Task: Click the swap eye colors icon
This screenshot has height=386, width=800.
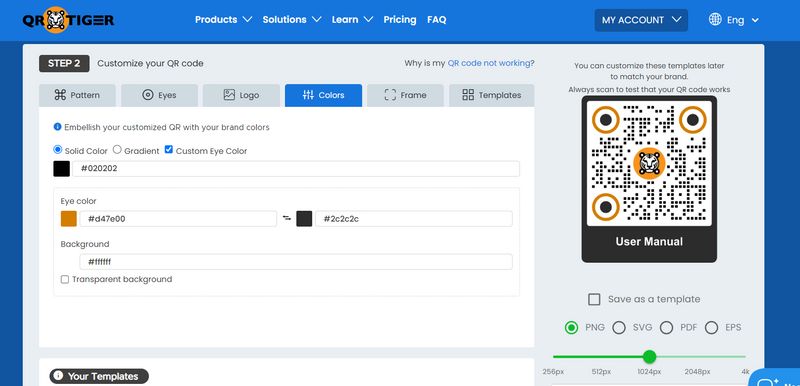Action: 287,218
